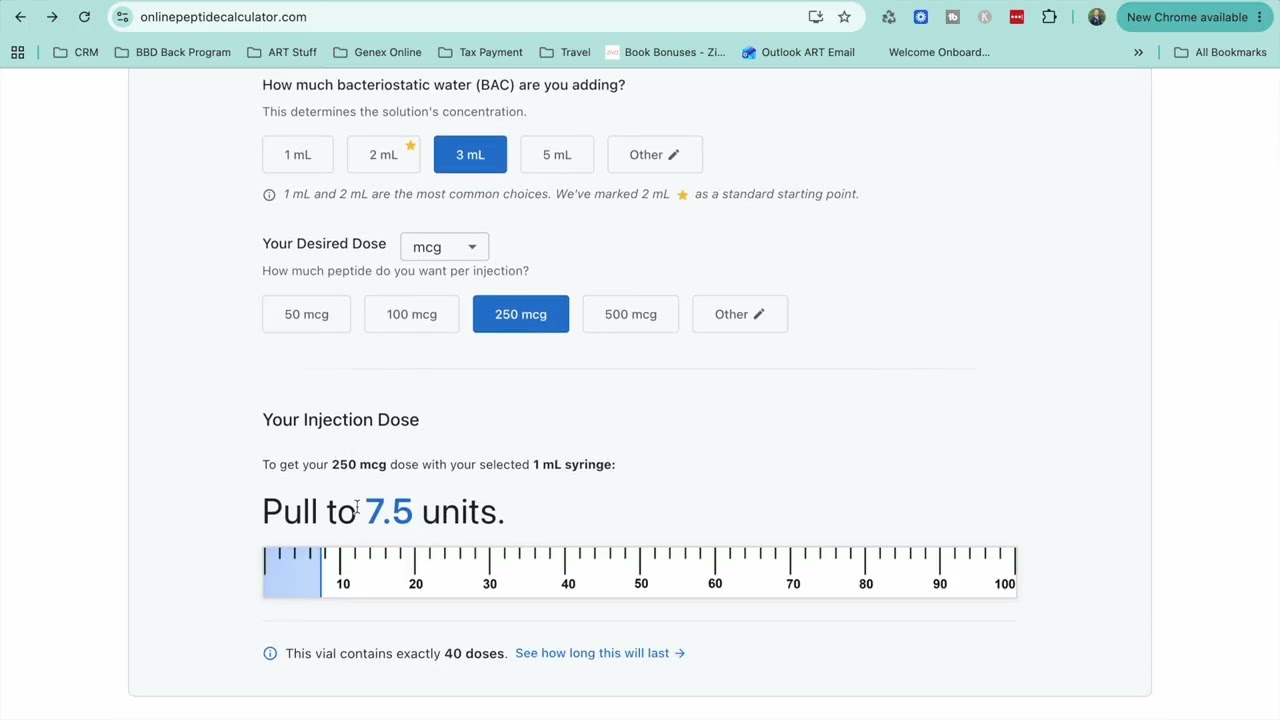Click the blue filled portion of syringe scale

(292, 572)
